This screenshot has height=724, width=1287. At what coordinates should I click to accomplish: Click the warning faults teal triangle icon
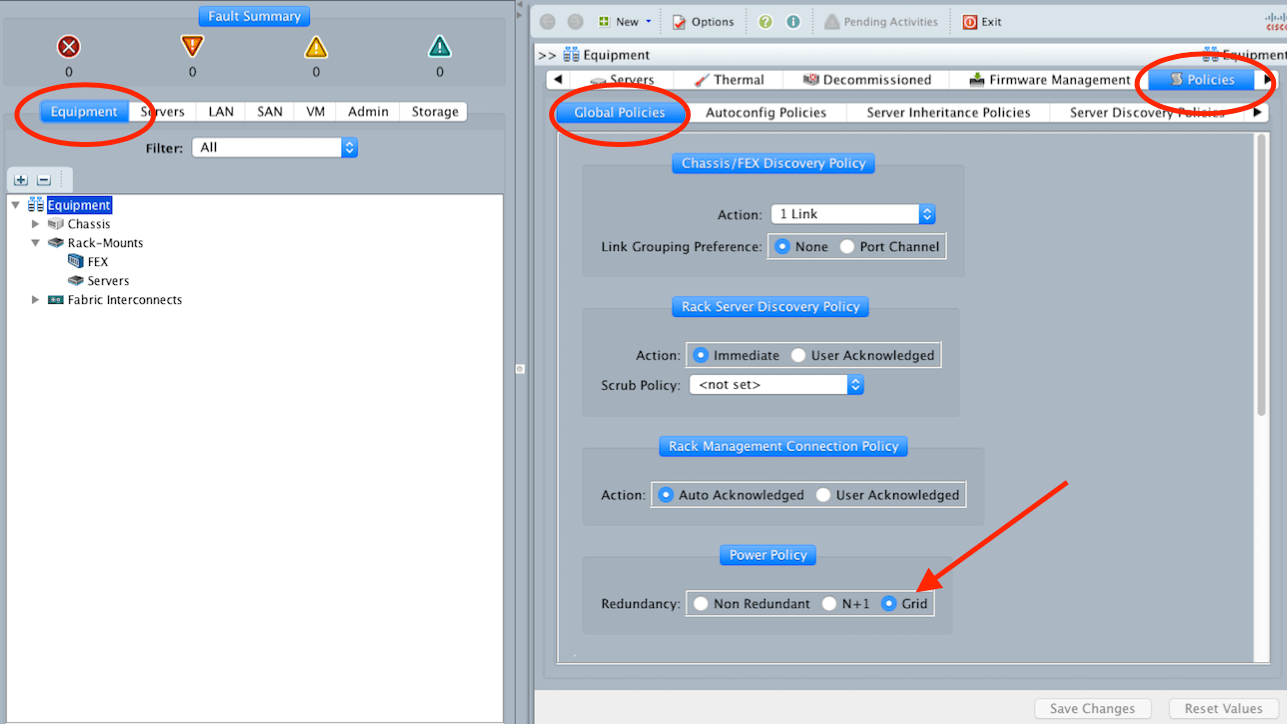click(x=440, y=47)
